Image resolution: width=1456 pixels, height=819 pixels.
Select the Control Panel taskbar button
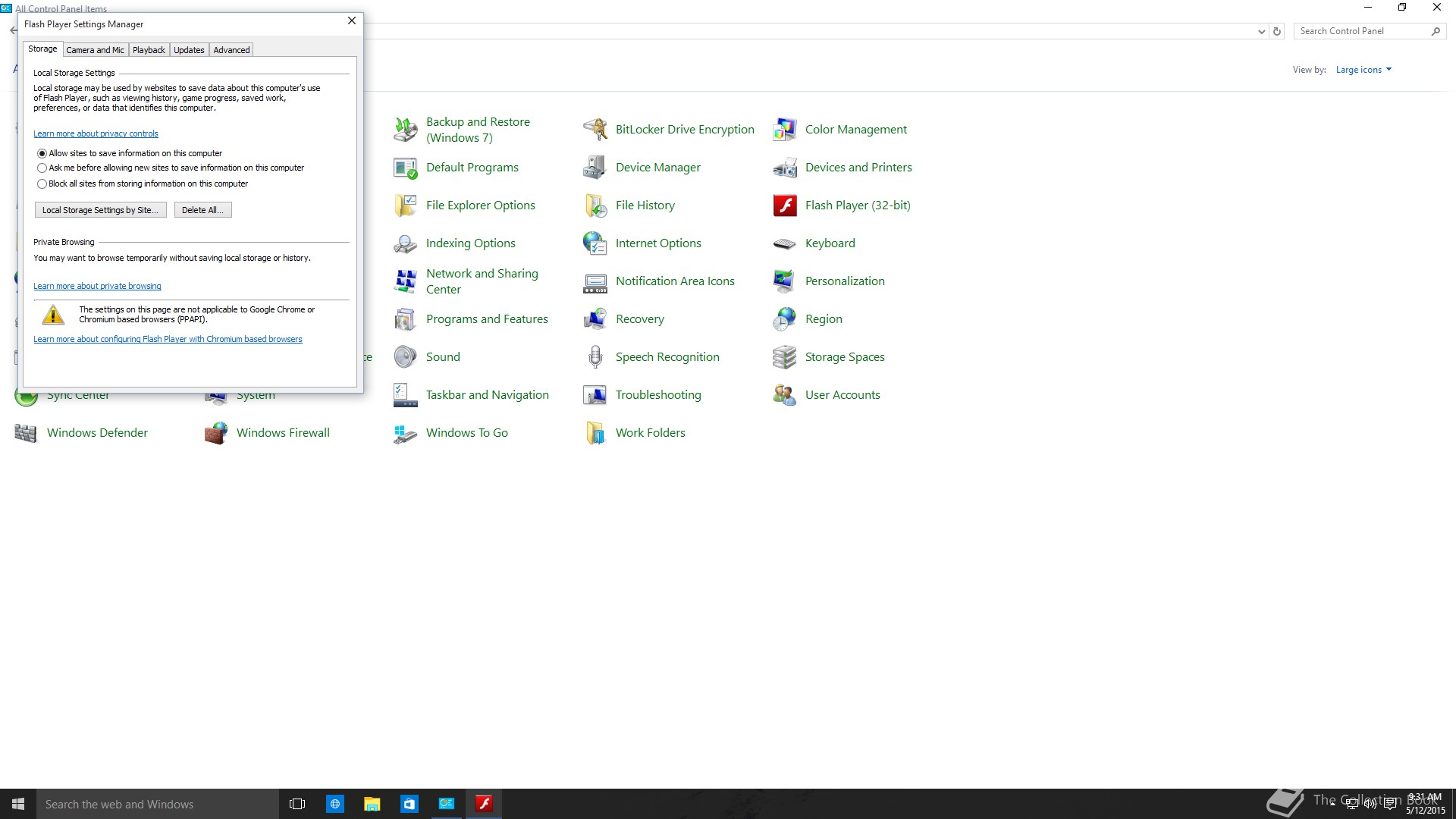click(x=447, y=804)
